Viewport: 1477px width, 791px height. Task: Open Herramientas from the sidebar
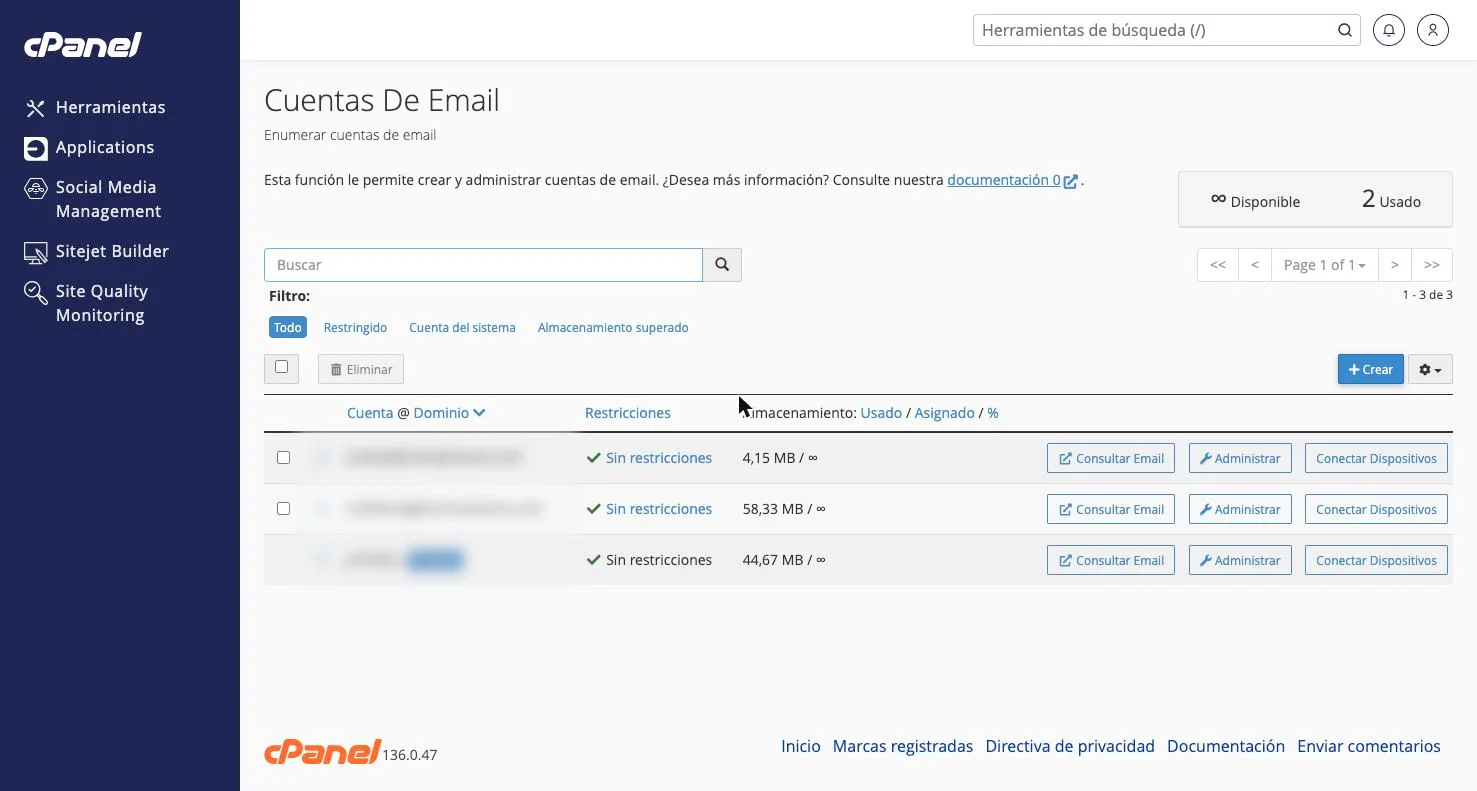(95, 107)
